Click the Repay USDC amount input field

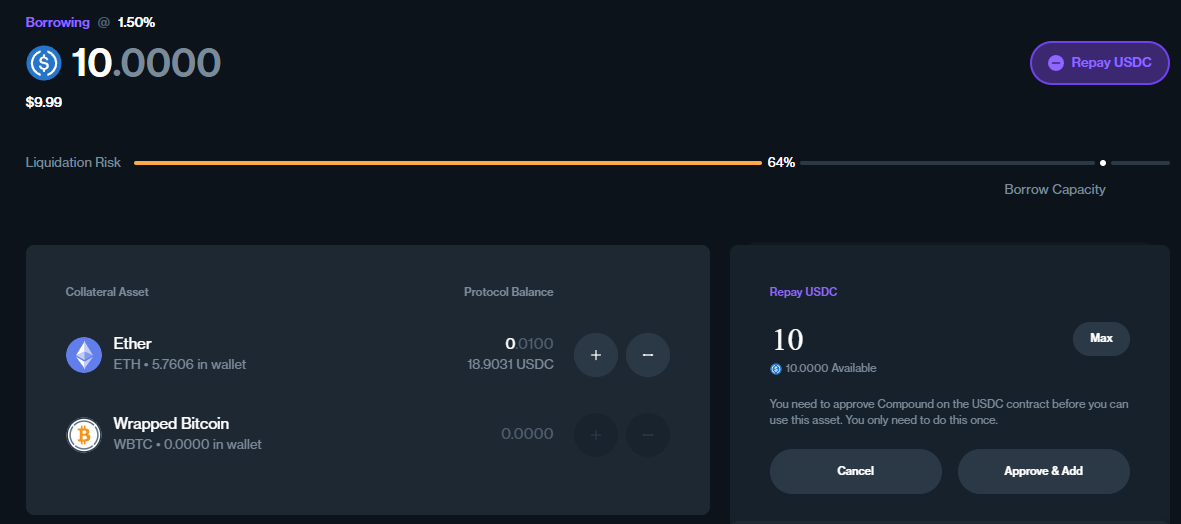click(900, 339)
